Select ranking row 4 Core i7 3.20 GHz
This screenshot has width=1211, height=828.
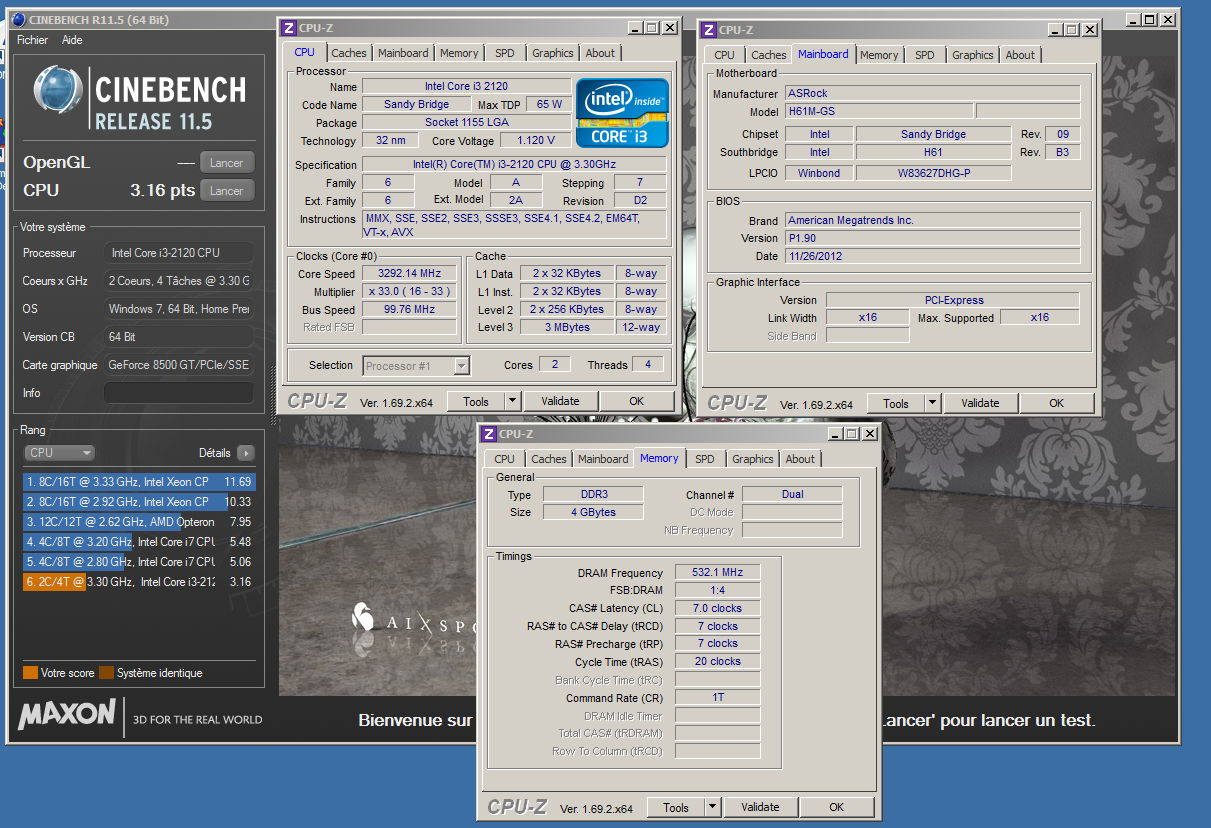[139, 542]
